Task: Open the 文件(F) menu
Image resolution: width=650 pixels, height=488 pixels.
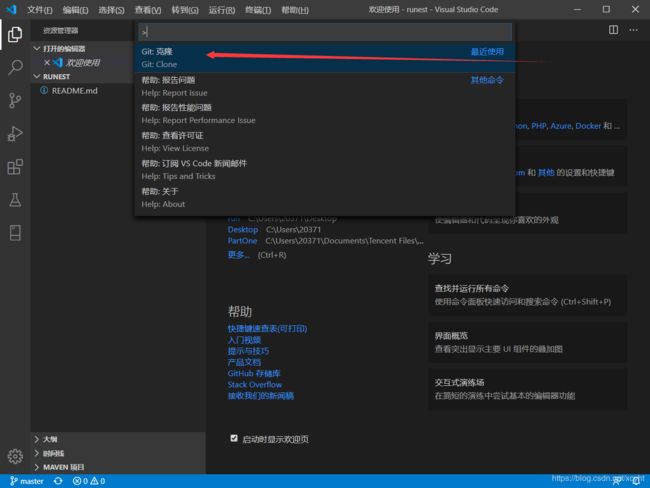Action: tap(40, 10)
